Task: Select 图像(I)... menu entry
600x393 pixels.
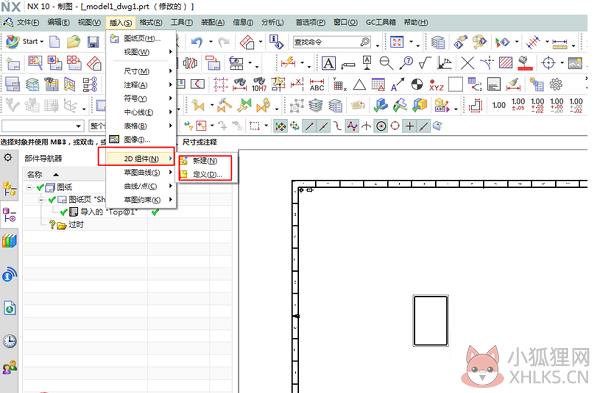Action: [140, 140]
